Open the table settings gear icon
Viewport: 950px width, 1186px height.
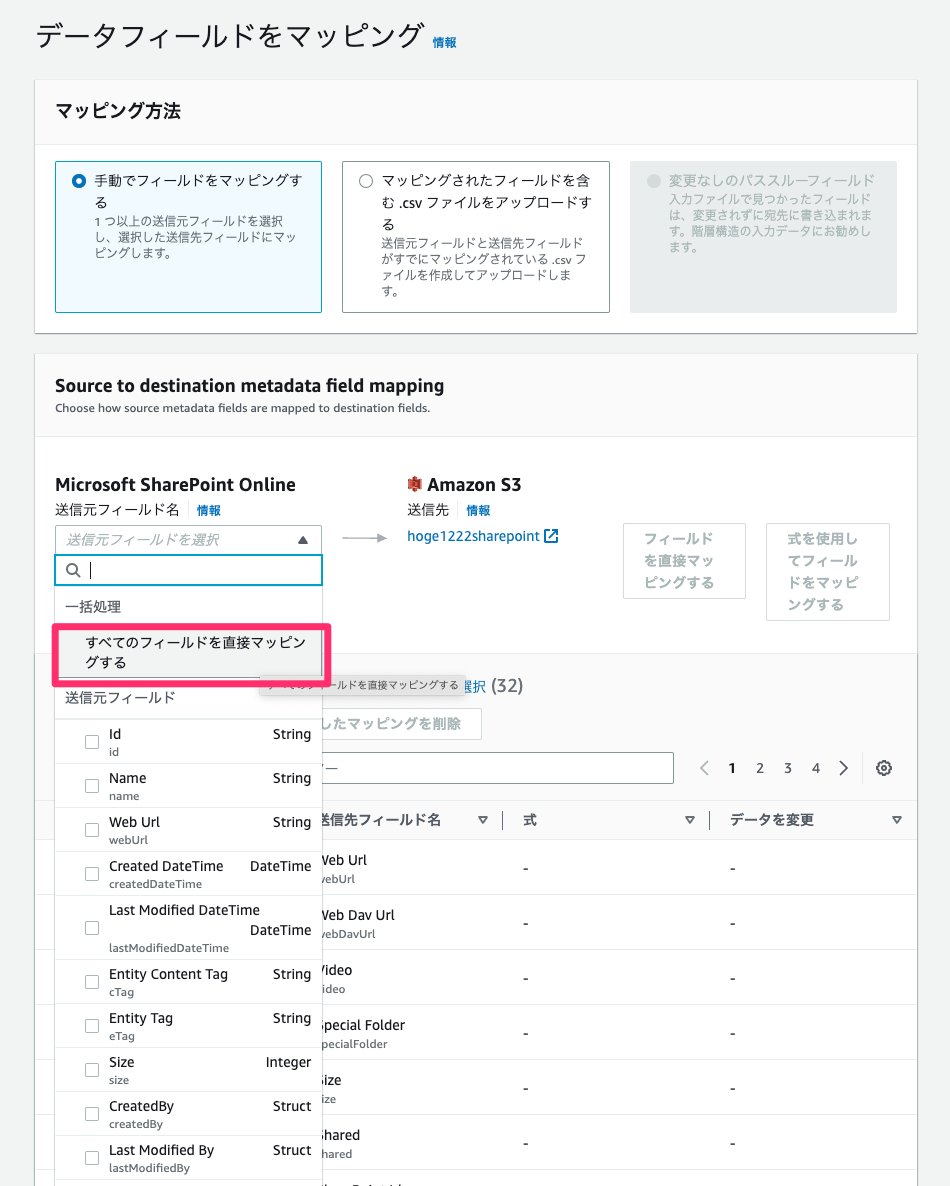[883, 768]
